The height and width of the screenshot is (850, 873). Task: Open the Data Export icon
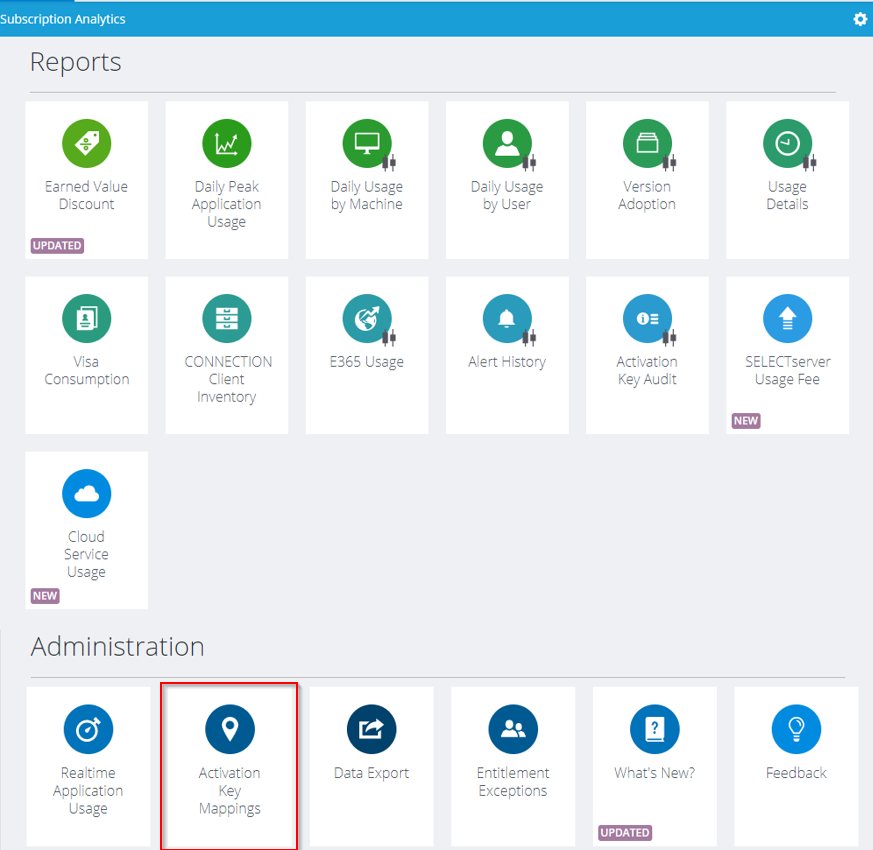371,729
